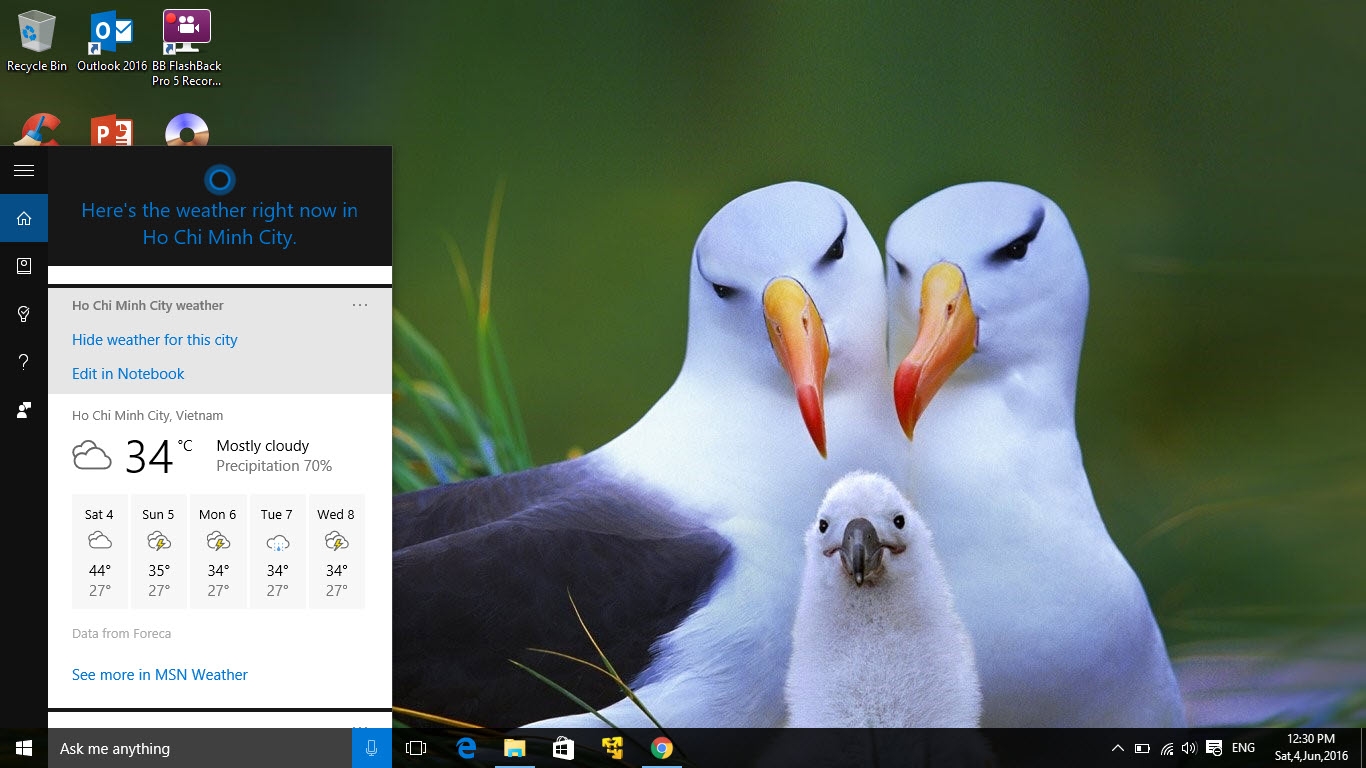This screenshot has height=768, width=1366.
Task: Select the BB FlashBack Pro 5 Recorder shortcut
Action: click(187, 48)
